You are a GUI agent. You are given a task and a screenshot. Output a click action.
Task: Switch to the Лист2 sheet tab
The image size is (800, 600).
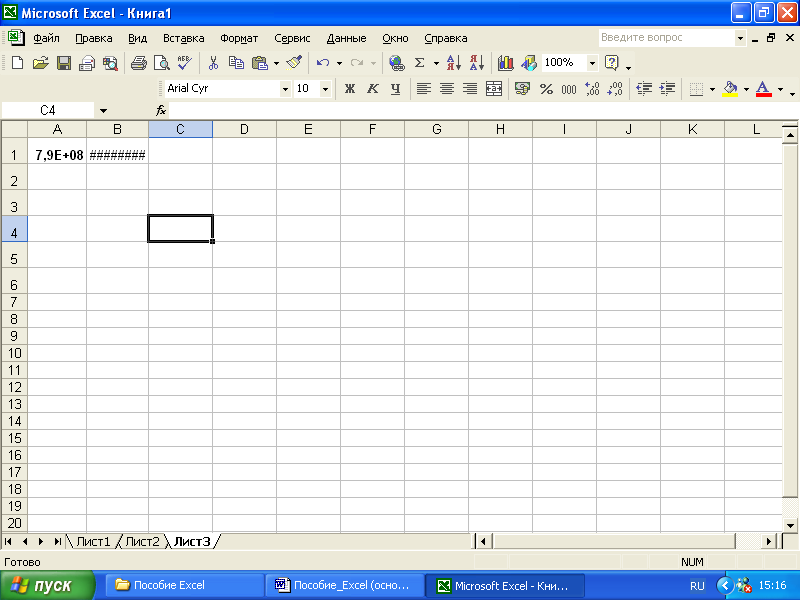click(x=142, y=541)
